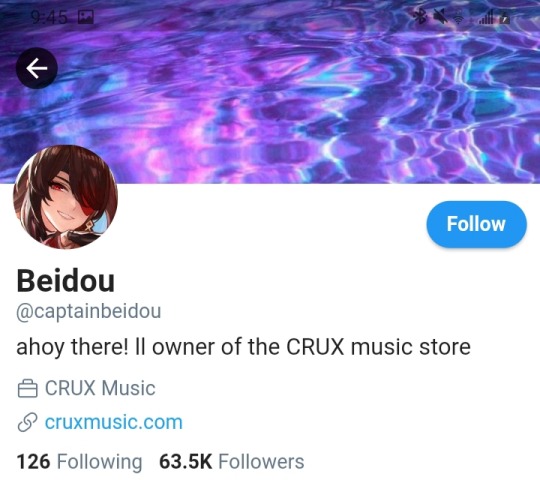View the 126 Following list
The width and height of the screenshot is (540, 480).
click(x=79, y=462)
